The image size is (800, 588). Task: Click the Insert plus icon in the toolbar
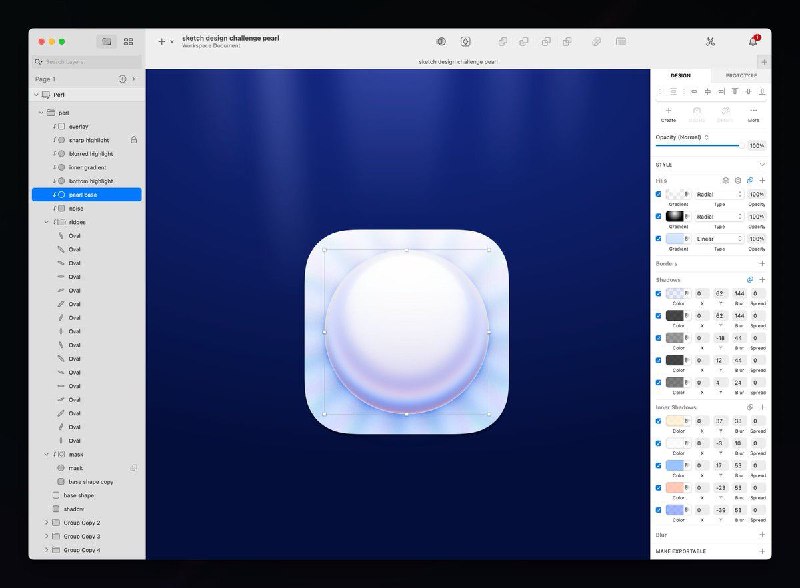(x=161, y=41)
